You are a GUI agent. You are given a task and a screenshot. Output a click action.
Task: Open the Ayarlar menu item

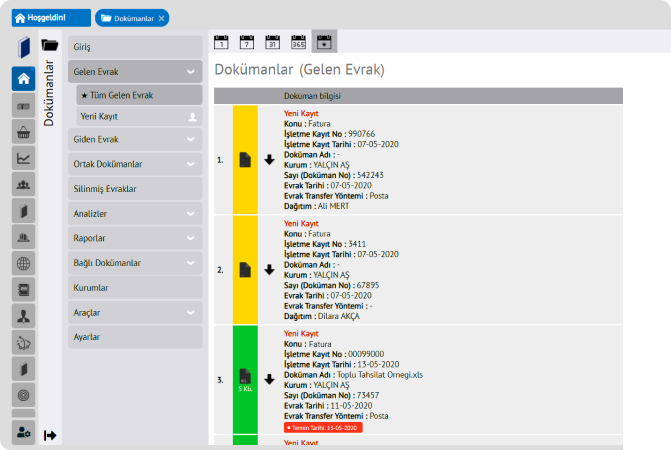tap(135, 337)
